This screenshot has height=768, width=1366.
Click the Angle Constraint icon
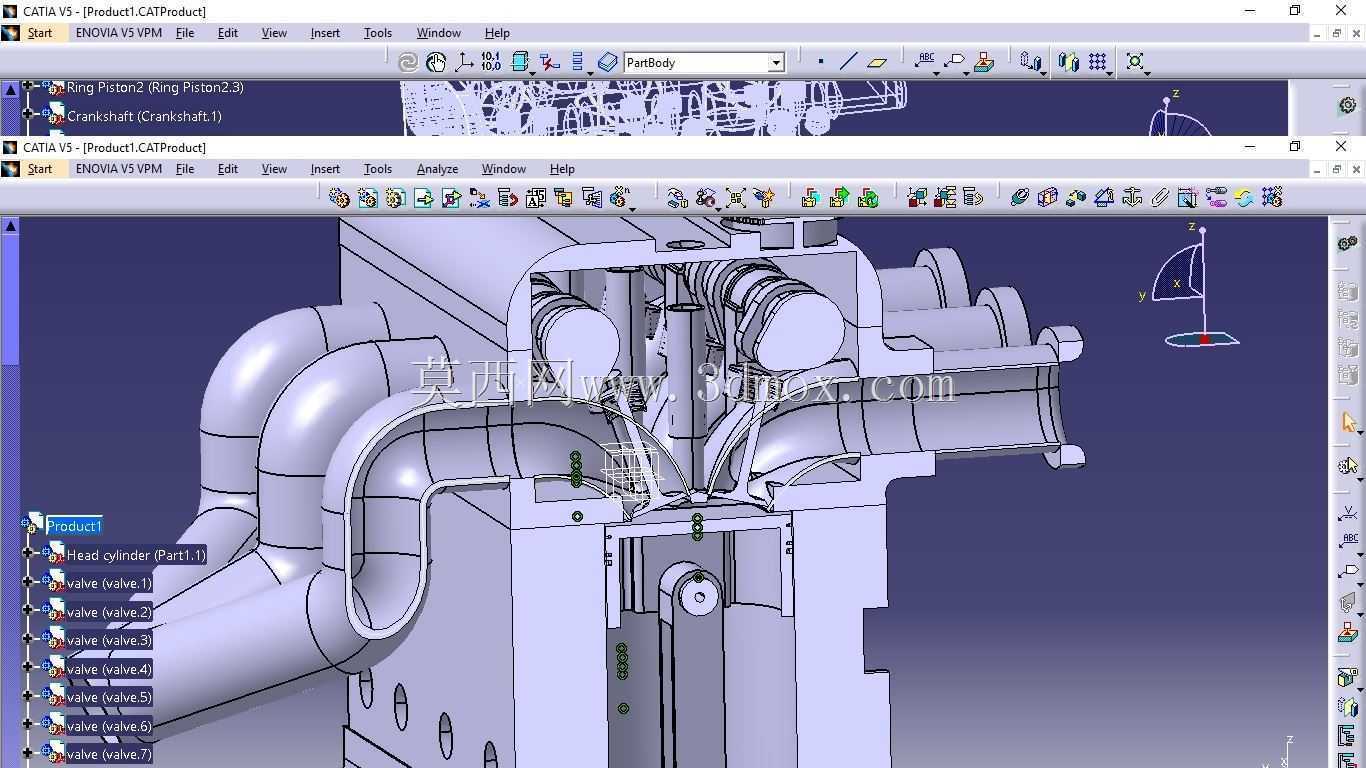tap(1103, 197)
